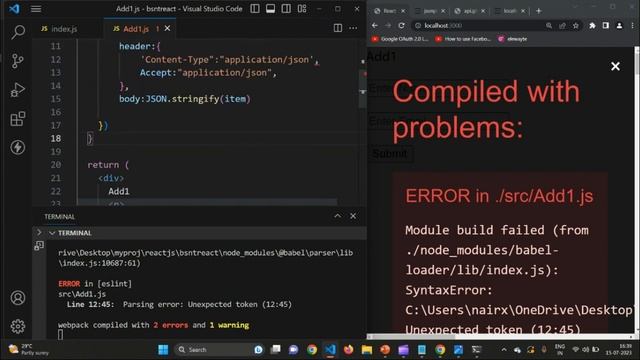Open the Run and Debug view
The image size is (640, 360).
[x=18, y=90]
